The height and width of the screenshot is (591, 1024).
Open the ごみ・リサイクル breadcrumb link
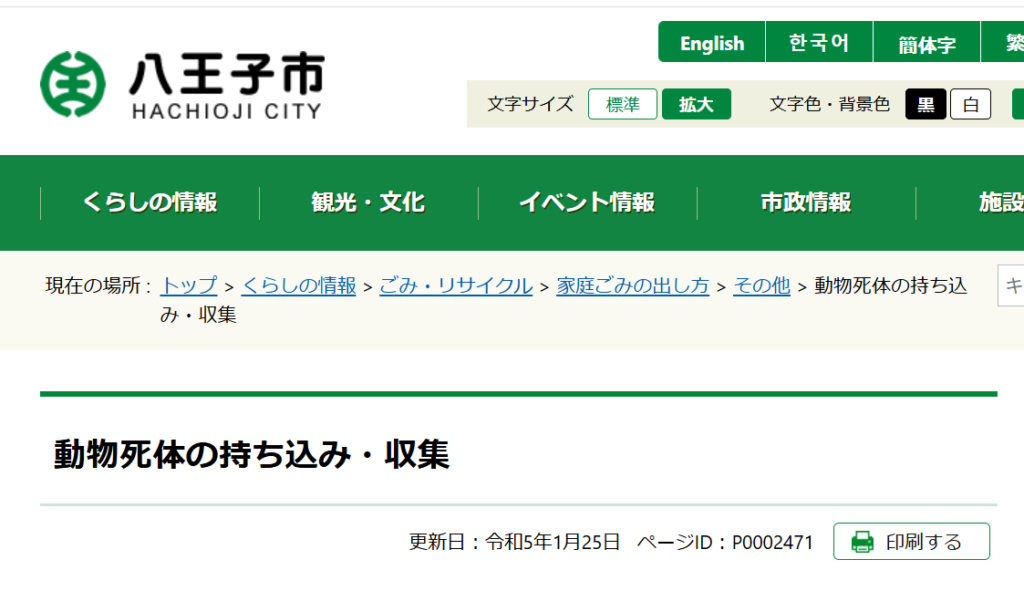(456, 286)
